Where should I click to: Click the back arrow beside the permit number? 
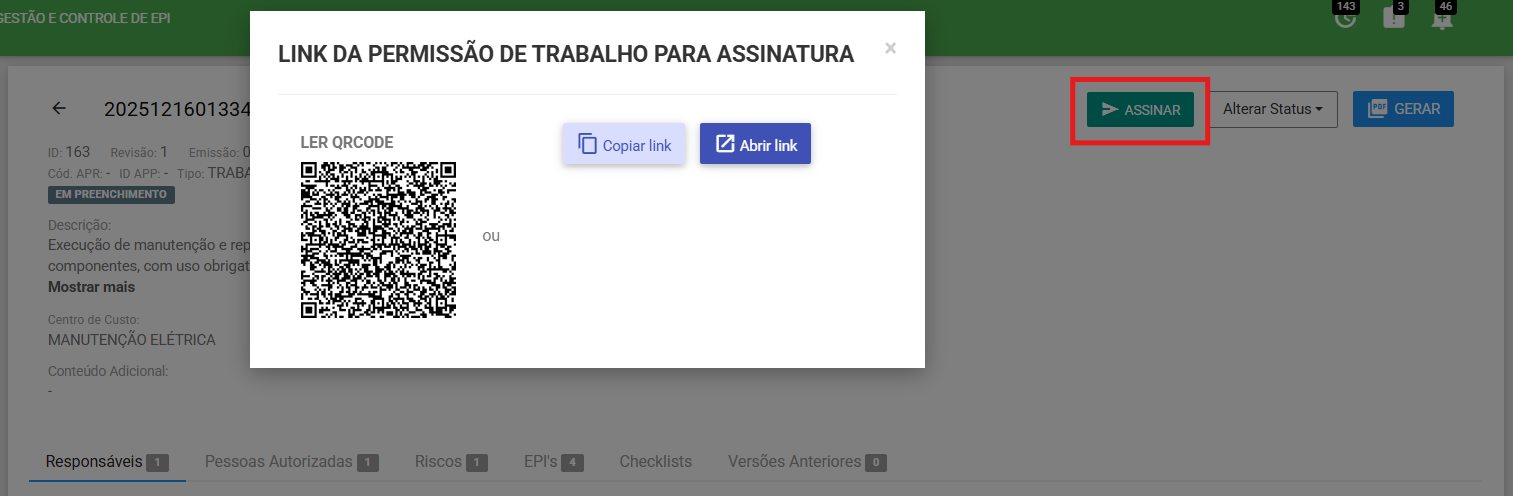click(59, 108)
